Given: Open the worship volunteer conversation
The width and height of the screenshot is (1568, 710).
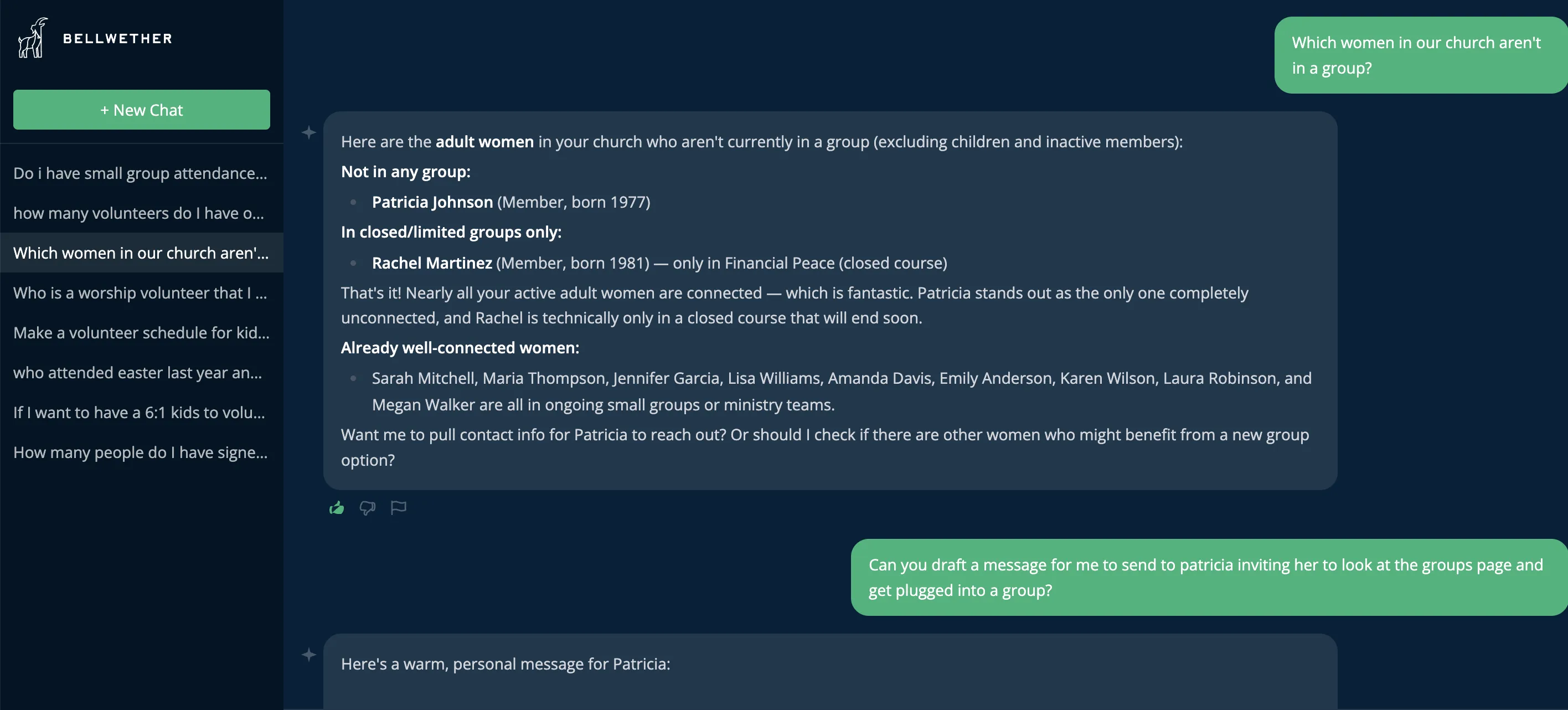Looking at the screenshot, I should [141, 293].
